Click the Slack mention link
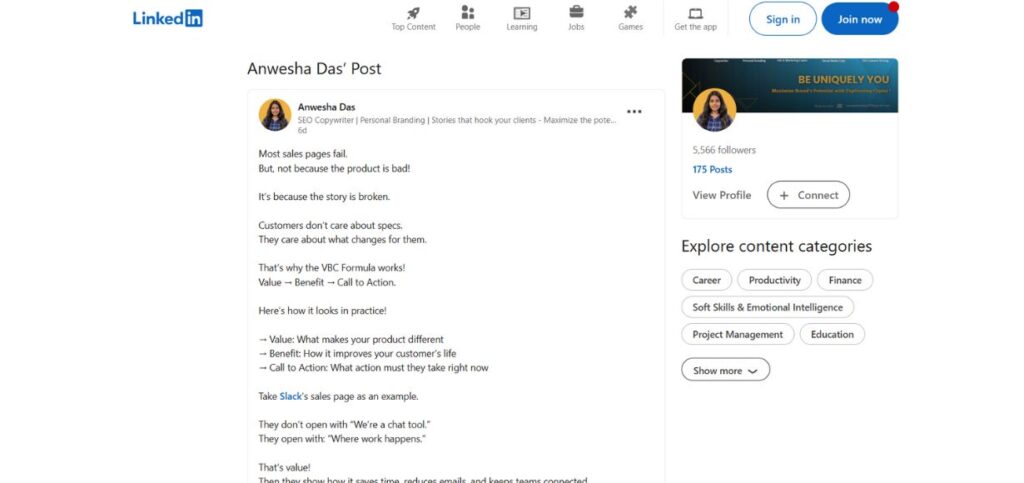 (291, 396)
